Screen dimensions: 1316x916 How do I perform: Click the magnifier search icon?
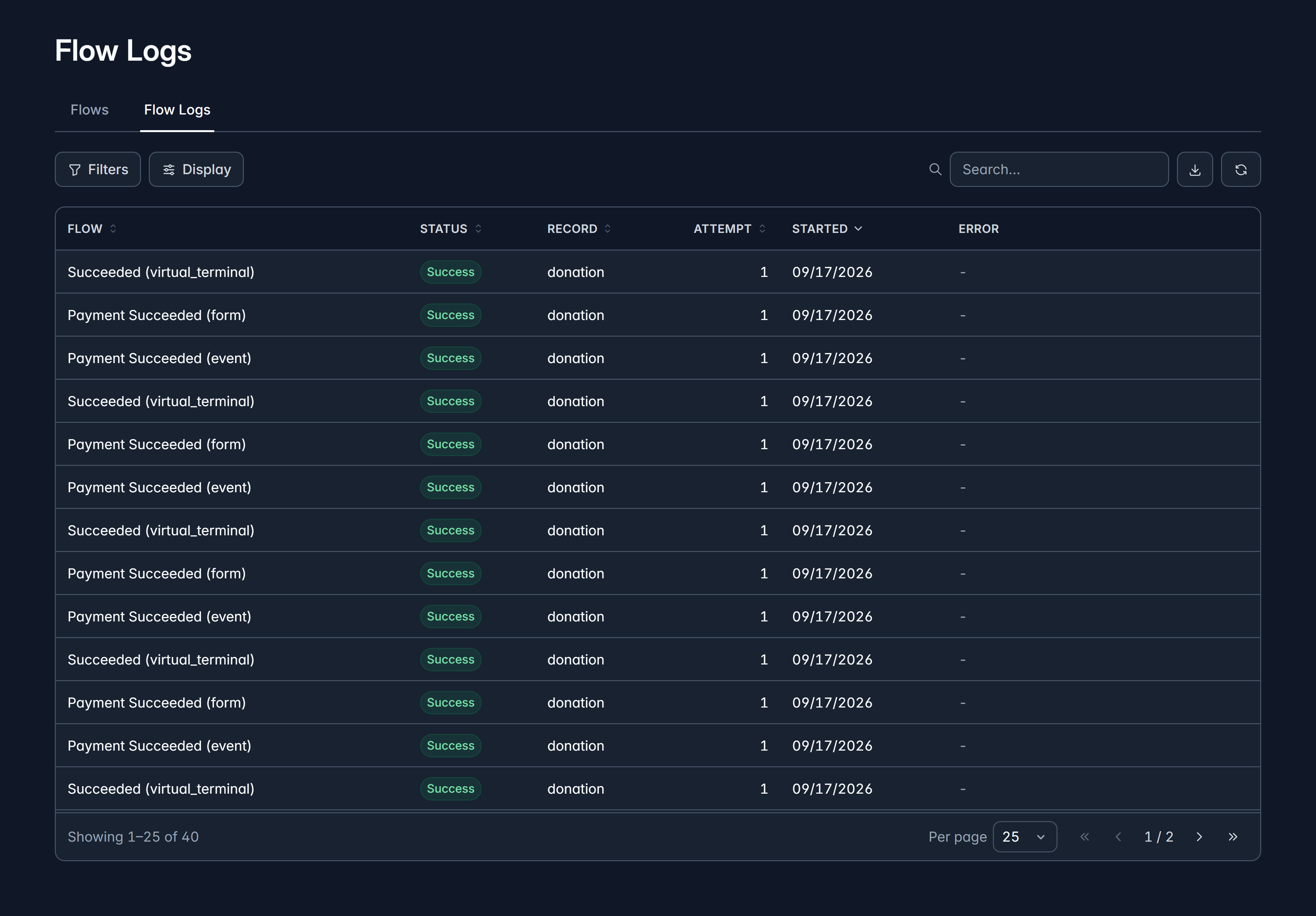coord(935,170)
